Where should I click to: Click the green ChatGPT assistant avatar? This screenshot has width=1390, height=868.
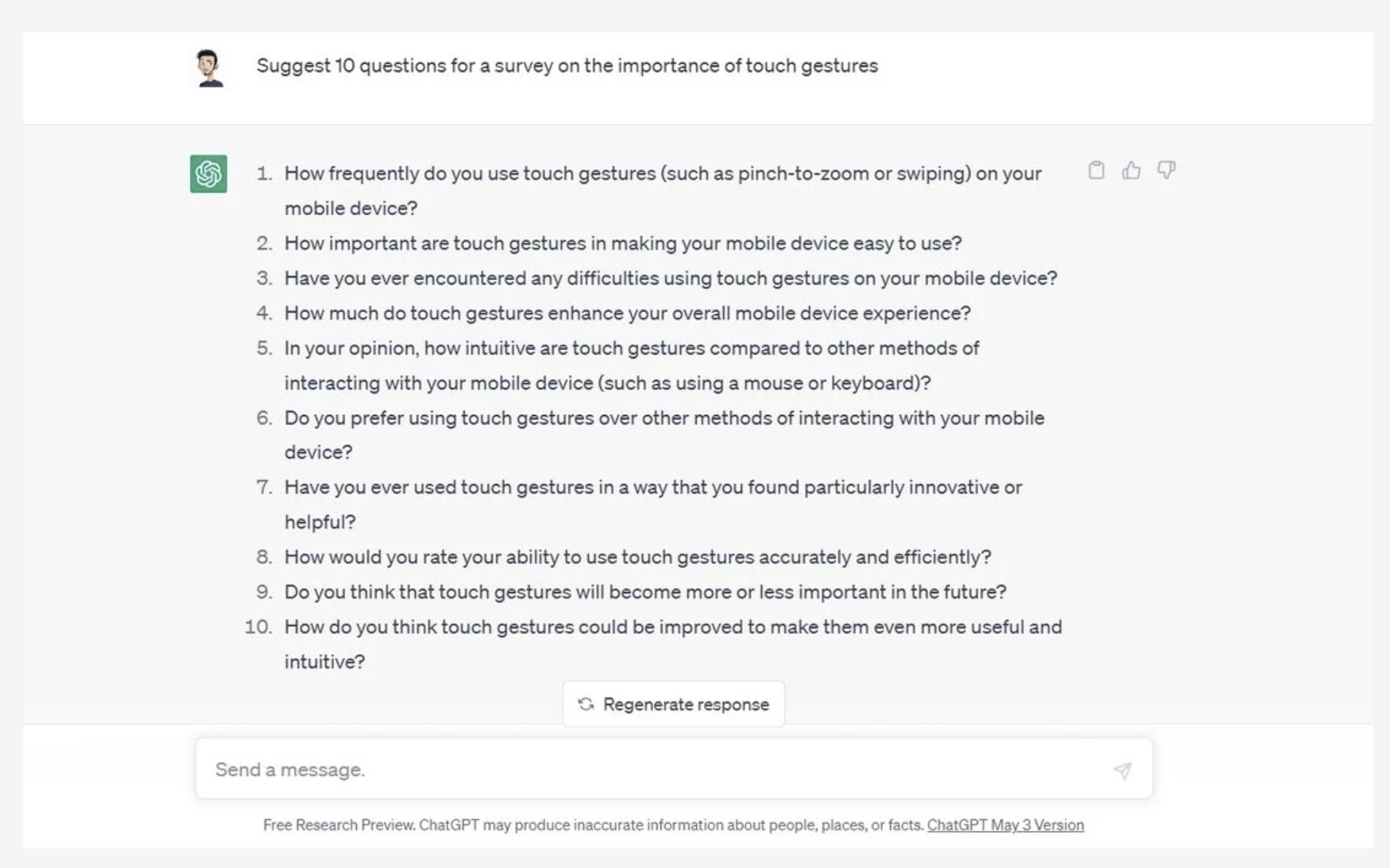[x=208, y=175]
